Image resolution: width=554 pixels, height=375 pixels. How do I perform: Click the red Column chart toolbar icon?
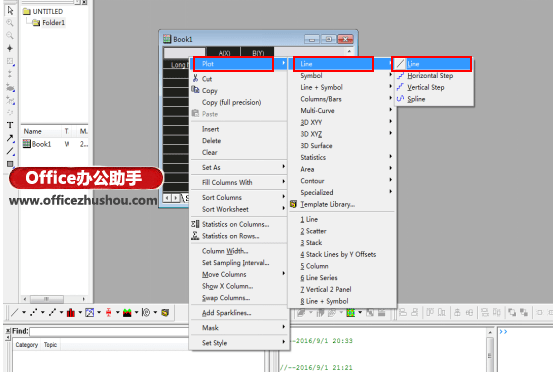[71, 312]
